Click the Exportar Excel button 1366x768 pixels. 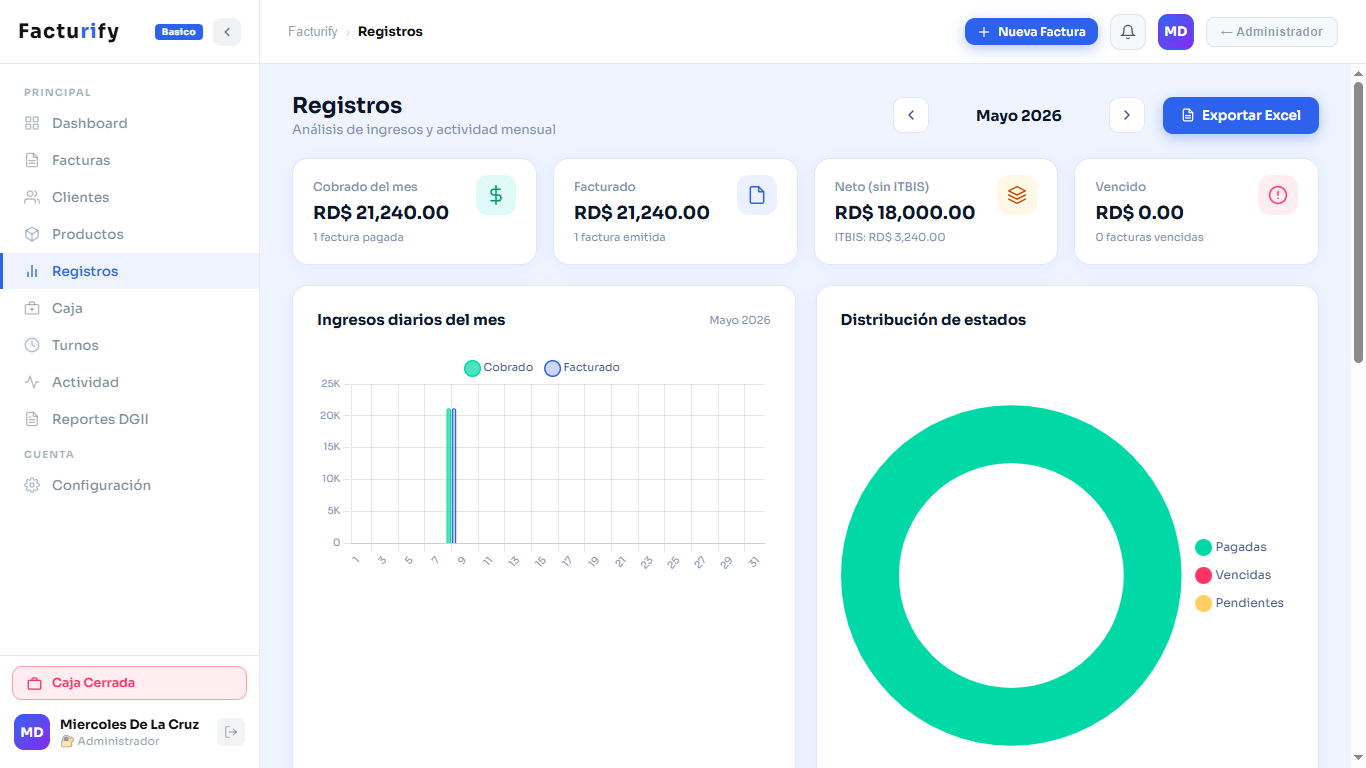click(x=1241, y=115)
